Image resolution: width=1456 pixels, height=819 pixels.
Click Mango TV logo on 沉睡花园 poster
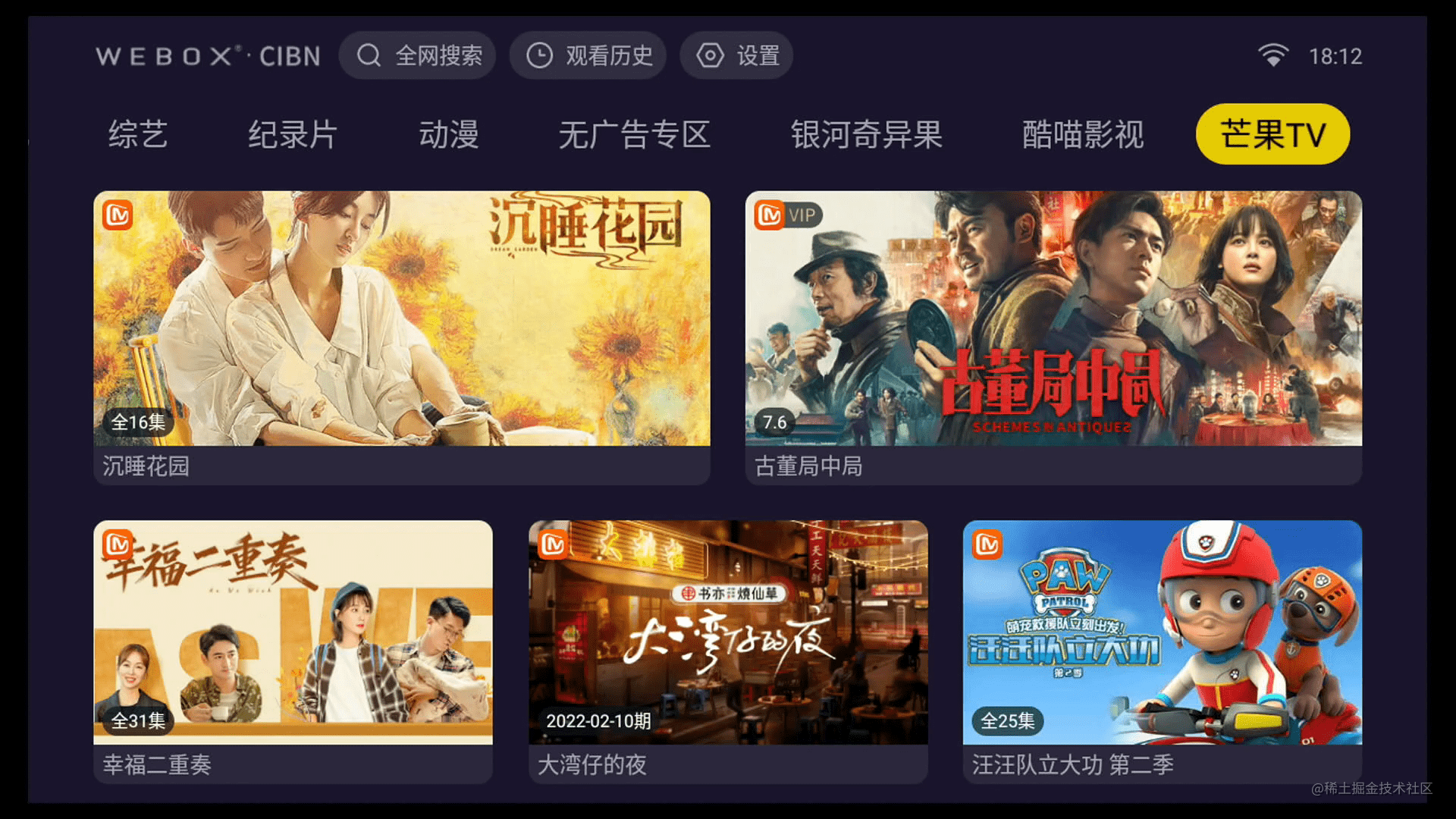click(118, 215)
